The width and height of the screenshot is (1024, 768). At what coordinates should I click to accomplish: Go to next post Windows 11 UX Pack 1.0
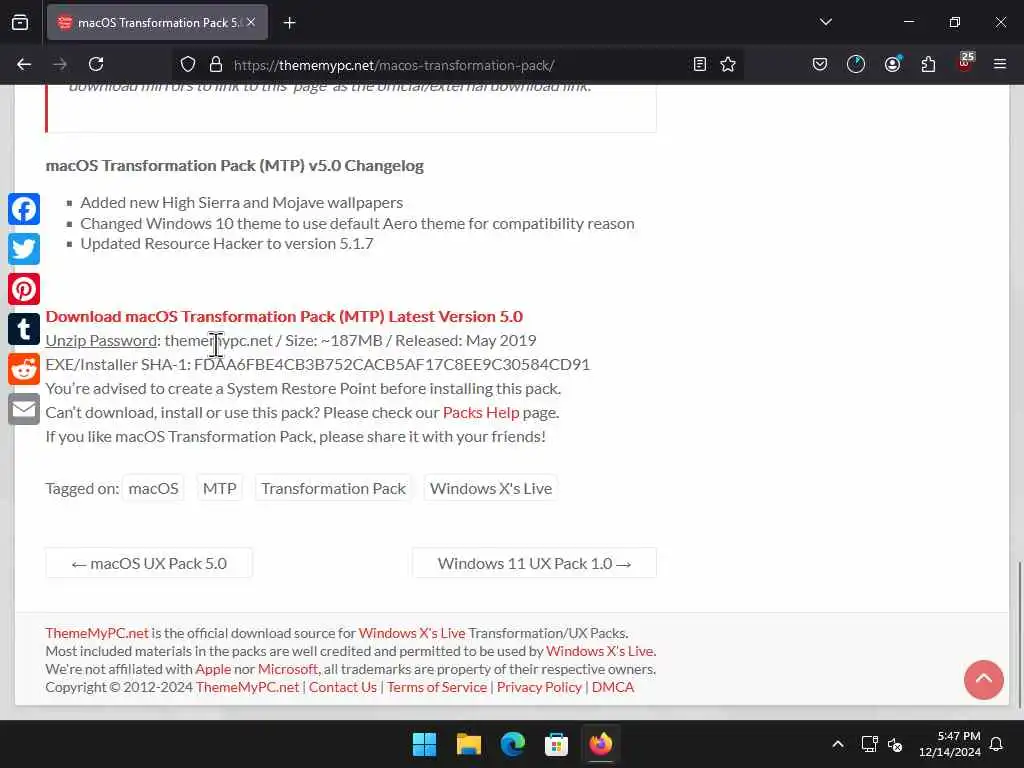[x=534, y=563]
